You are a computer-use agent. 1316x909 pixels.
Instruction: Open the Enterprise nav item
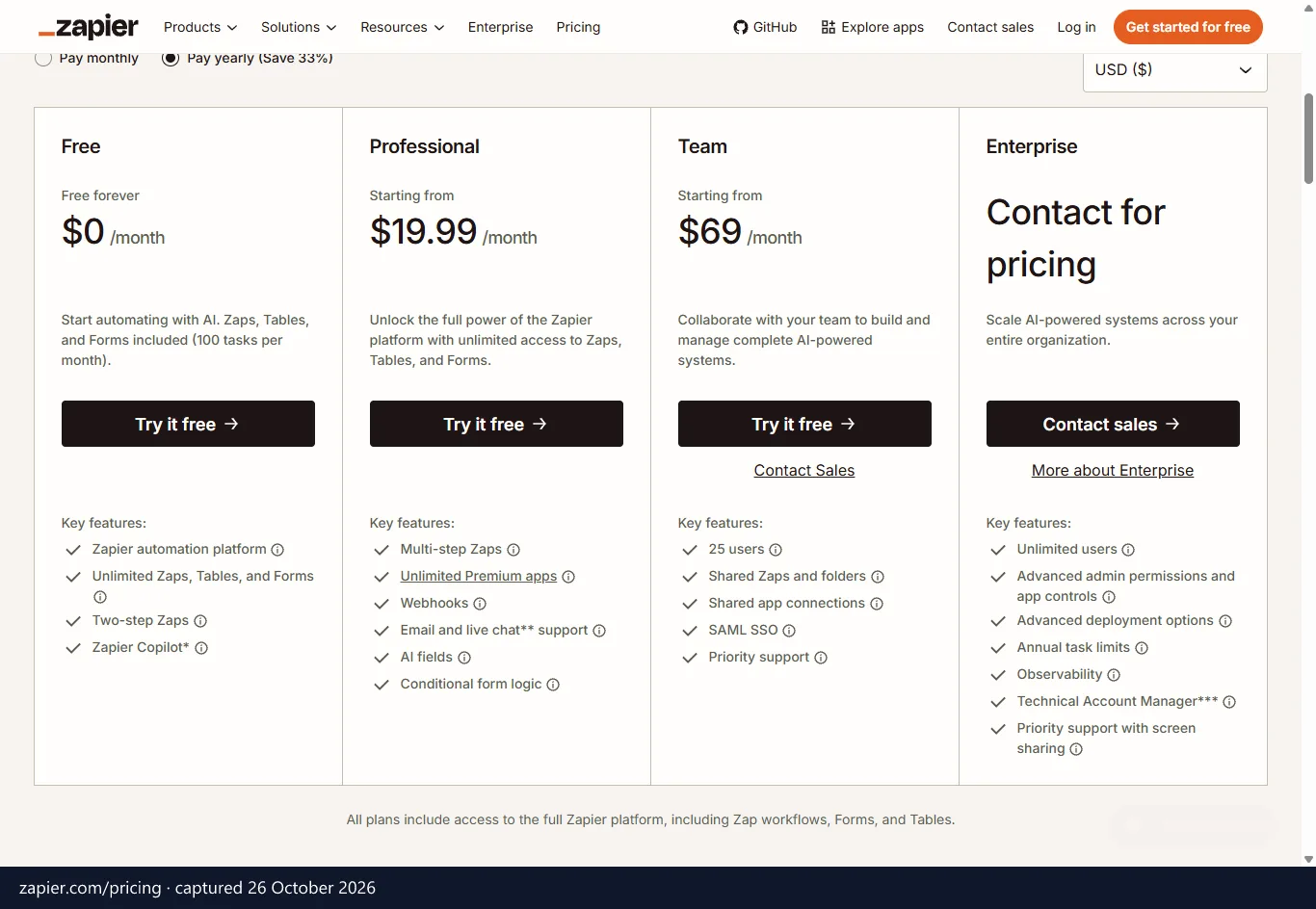click(500, 27)
